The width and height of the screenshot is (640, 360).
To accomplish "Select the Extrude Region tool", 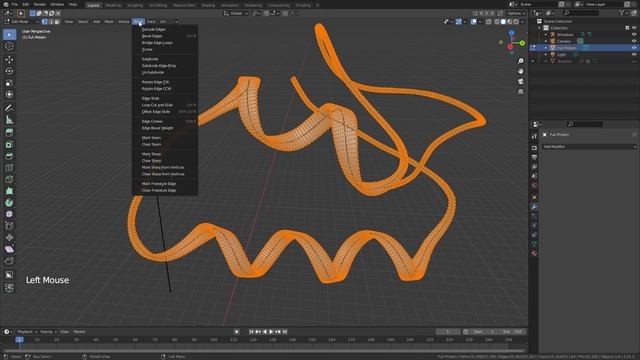I will (x=9, y=133).
